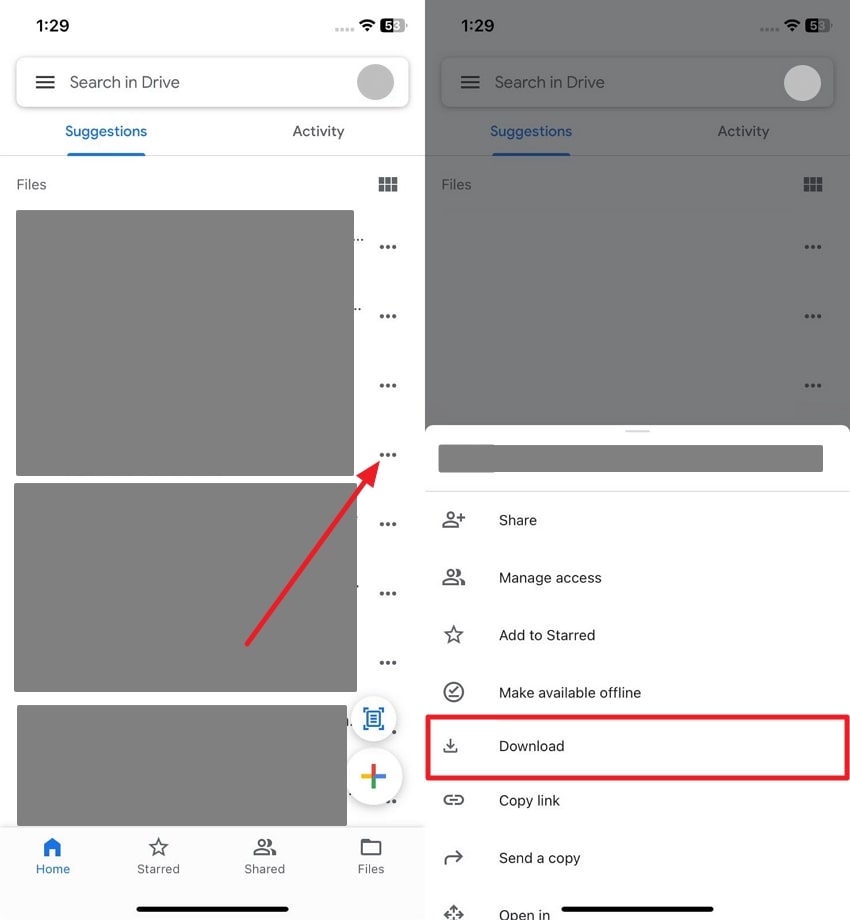Go to Files in bottom navigation
850x920 pixels.
click(x=371, y=856)
